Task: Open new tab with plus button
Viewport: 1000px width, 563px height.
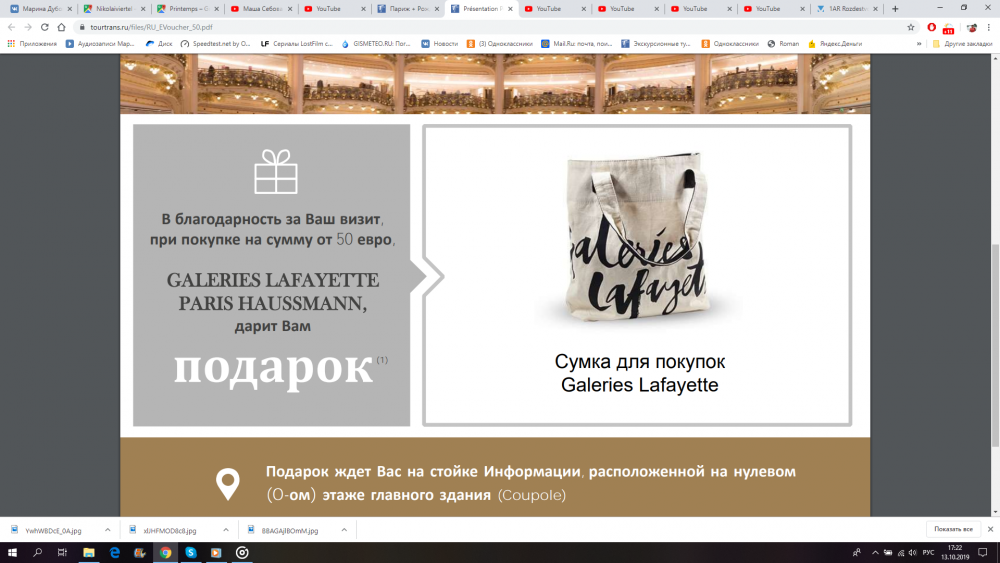Action: tap(895, 8)
